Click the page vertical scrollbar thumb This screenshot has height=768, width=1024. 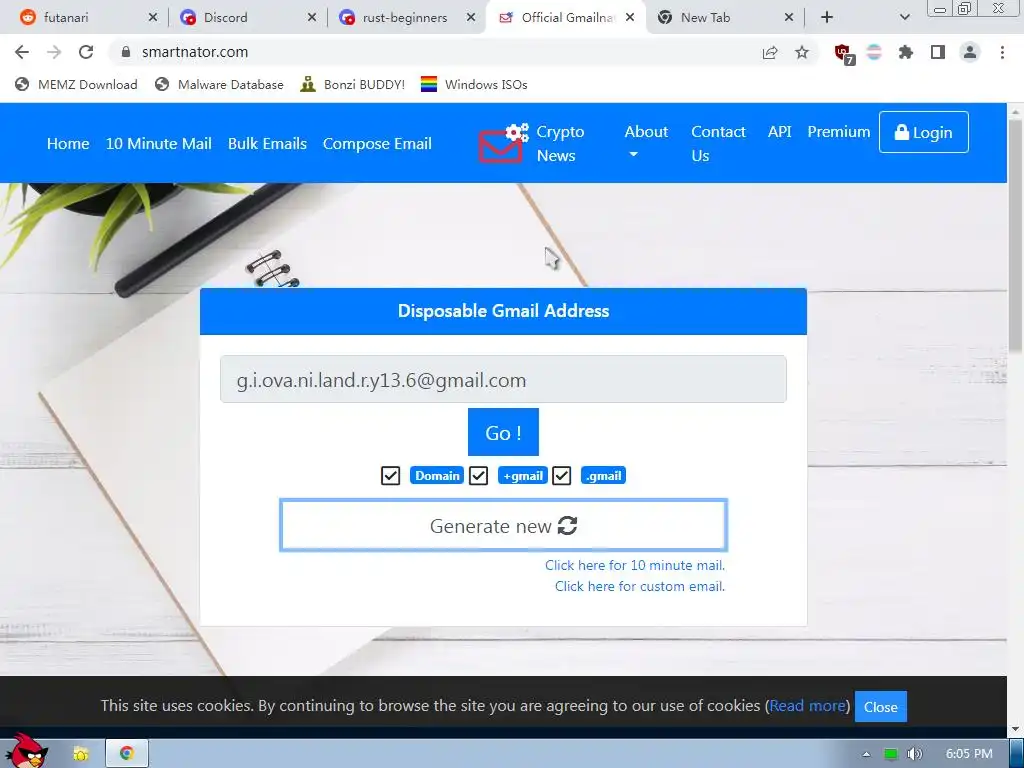pyautogui.click(x=1016, y=238)
